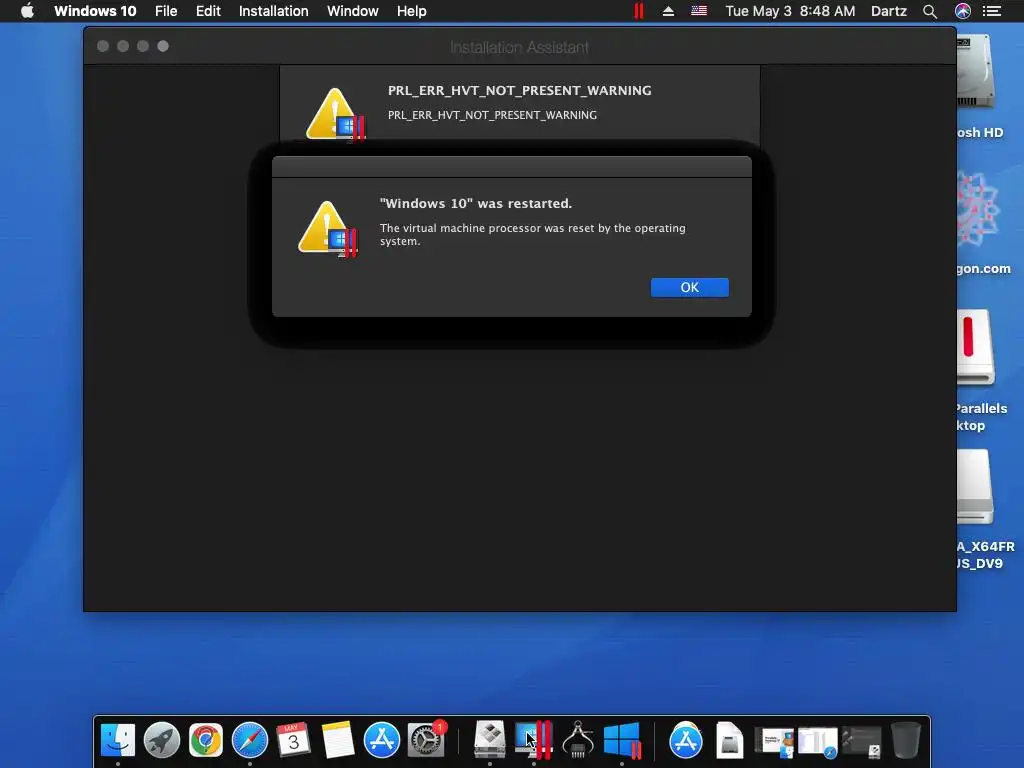Open the Edit menu
This screenshot has width=1024, height=768.
point(208,11)
